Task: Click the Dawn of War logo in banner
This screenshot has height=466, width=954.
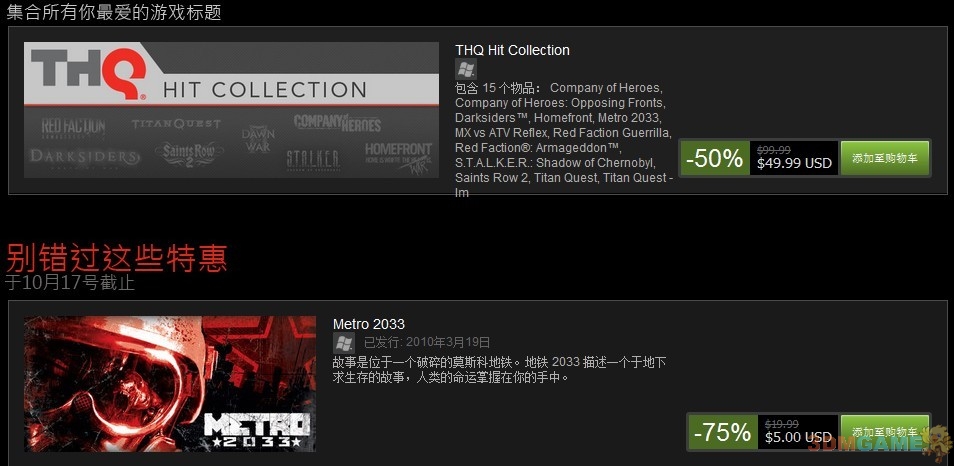Action: tap(258, 139)
